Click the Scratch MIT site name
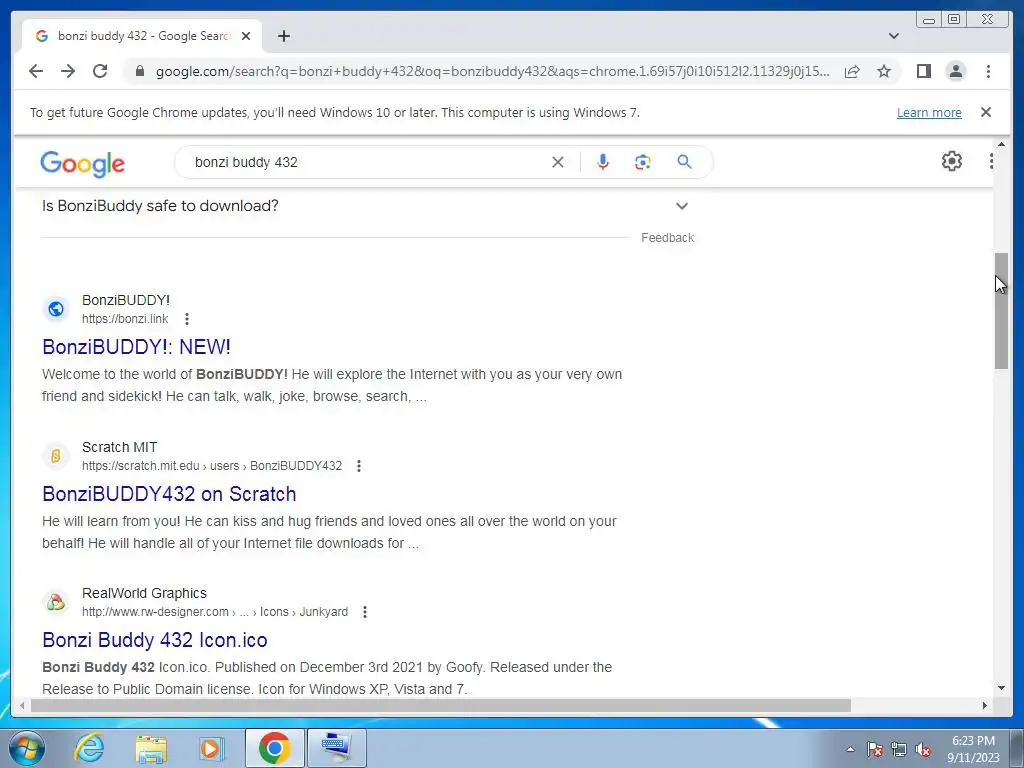Image resolution: width=1024 pixels, height=768 pixels. 120,447
